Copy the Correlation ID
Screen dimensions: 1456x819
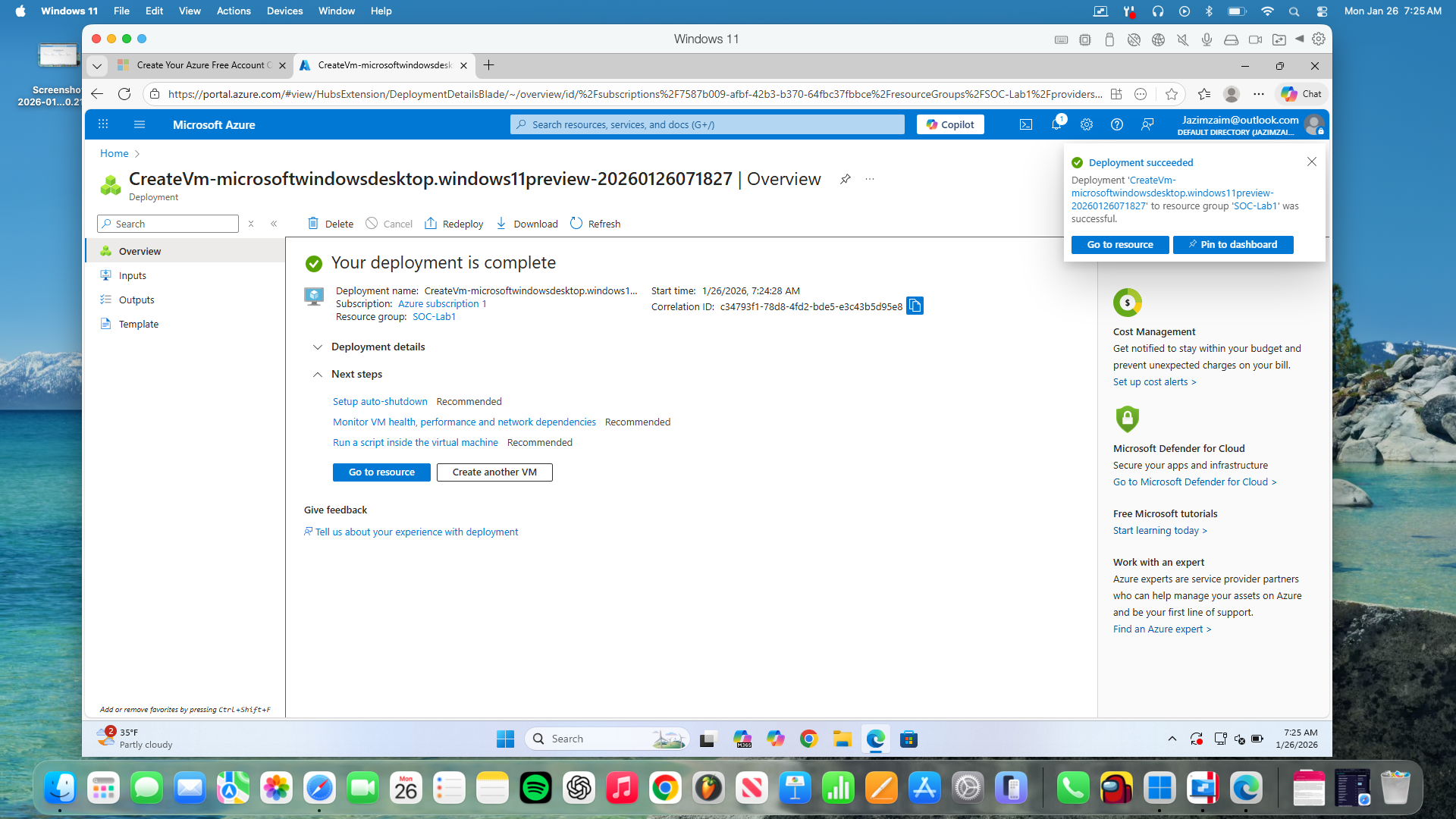tap(915, 306)
